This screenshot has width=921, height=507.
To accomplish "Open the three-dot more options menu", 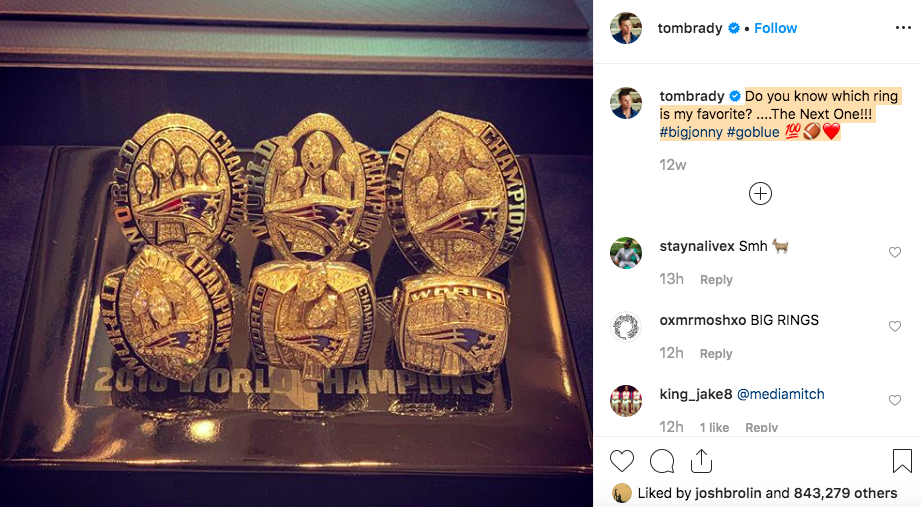I will coord(903,28).
